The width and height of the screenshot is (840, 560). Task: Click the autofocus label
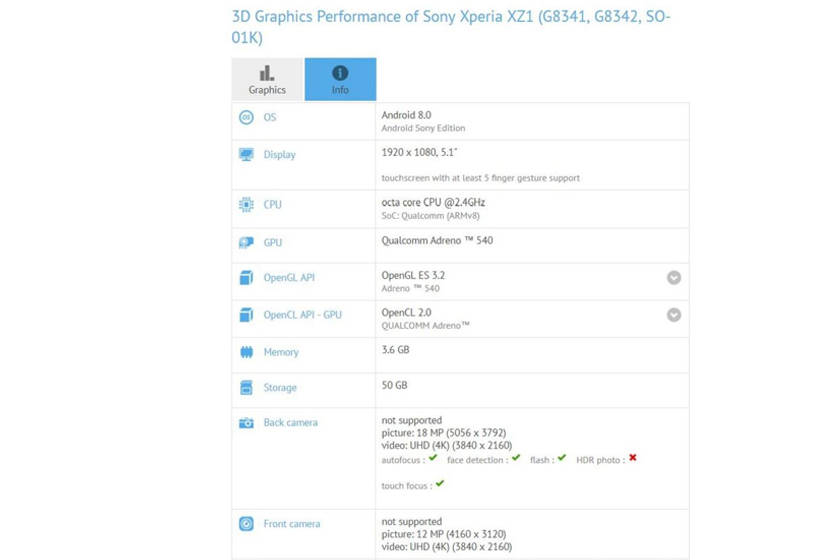(x=403, y=460)
